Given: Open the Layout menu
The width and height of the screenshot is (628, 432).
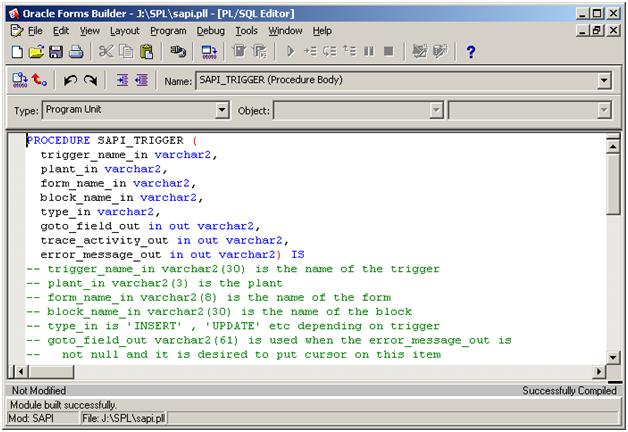Looking at the screenshot, I should [x=125, y=31].
